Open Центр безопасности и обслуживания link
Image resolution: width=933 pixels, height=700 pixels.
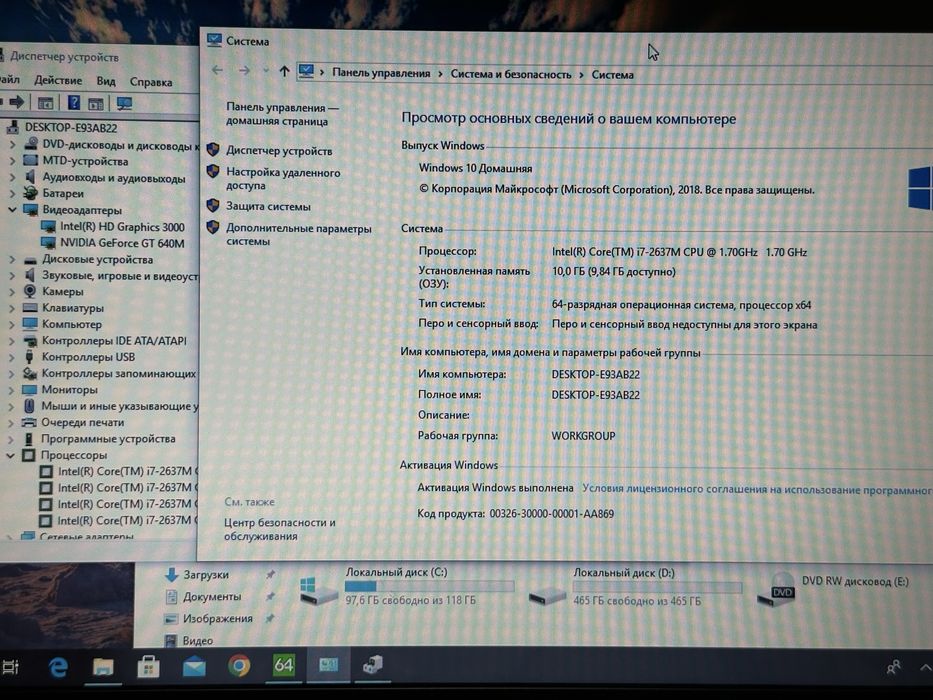coord(279,529)
